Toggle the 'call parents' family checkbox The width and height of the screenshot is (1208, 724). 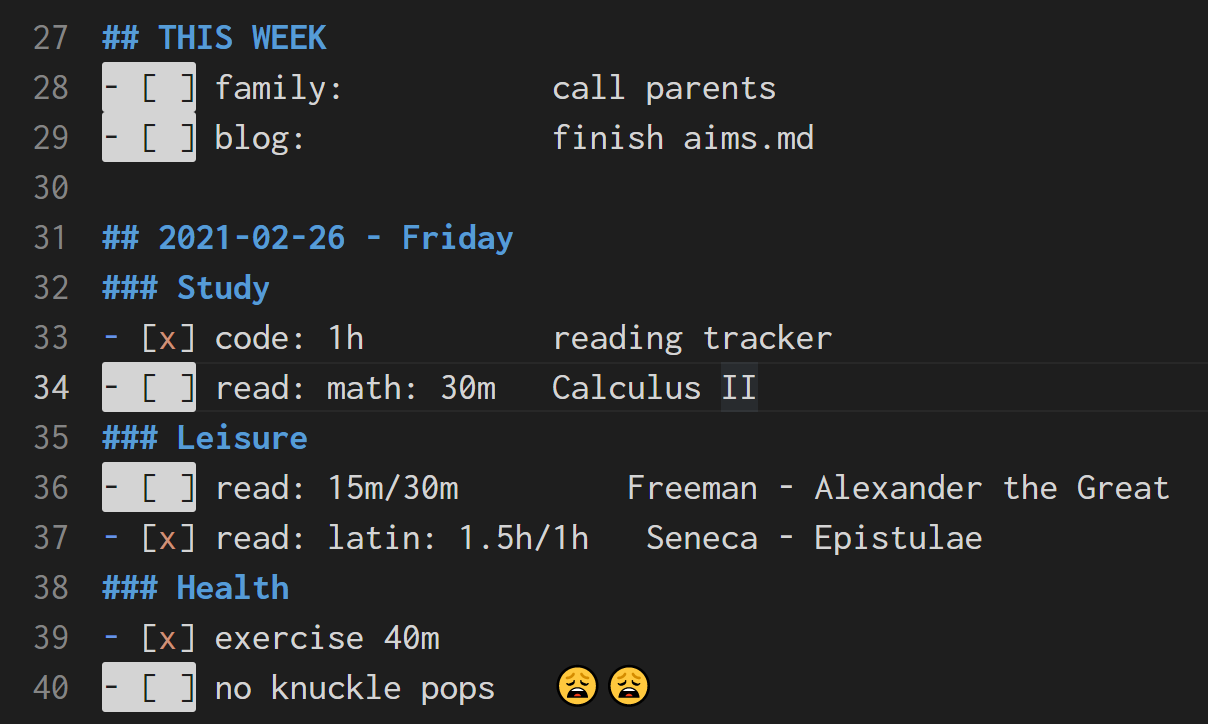[168, 88]
